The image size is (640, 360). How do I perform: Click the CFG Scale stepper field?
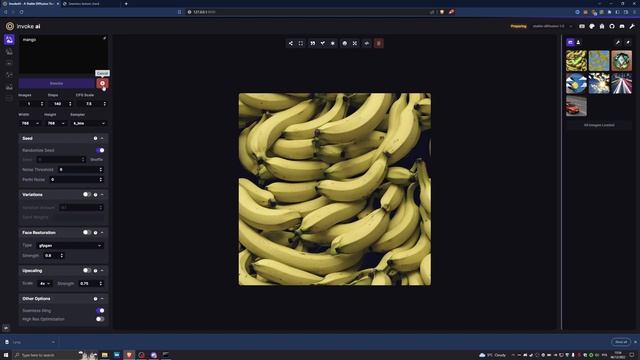92,104
